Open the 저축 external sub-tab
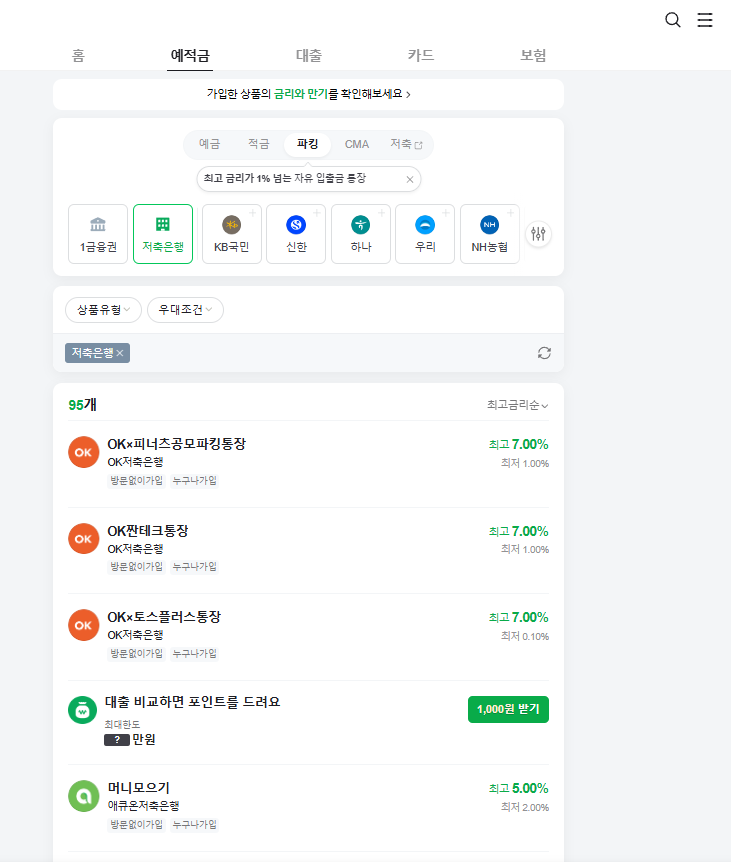This screenshot has height=862, width=731. click(x=406, y=144)
